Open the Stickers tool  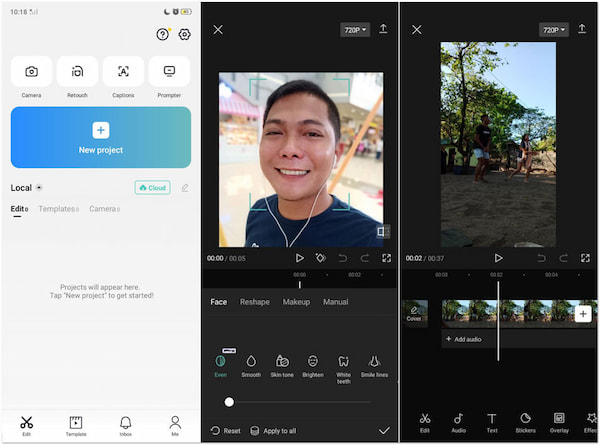click(525, 423)
